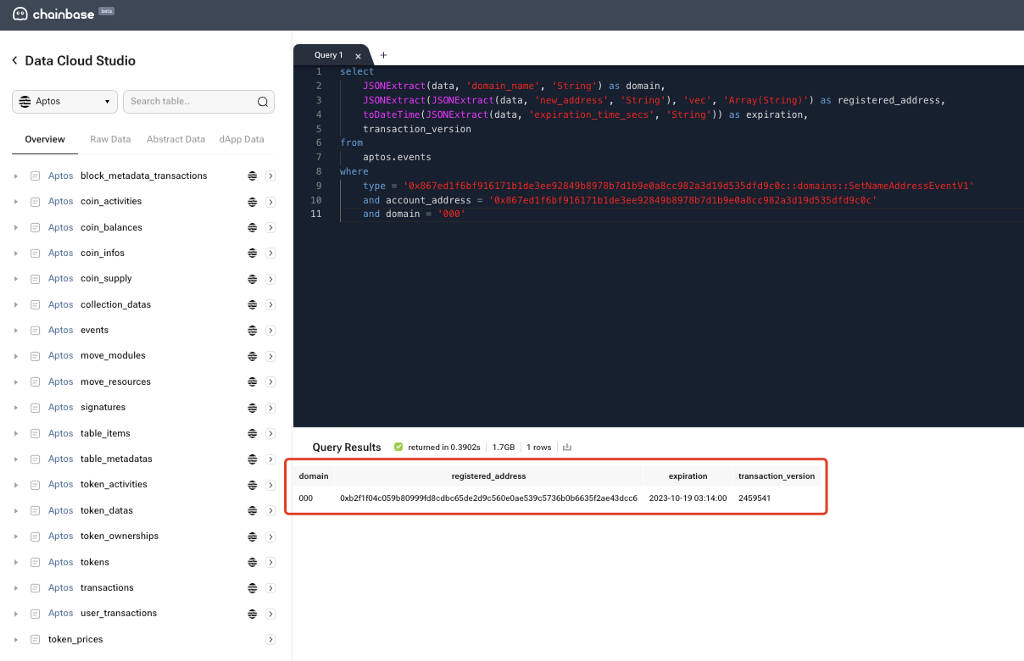
Task: Switch to the dApp Data tab
Action: click(x=241, y=140)
